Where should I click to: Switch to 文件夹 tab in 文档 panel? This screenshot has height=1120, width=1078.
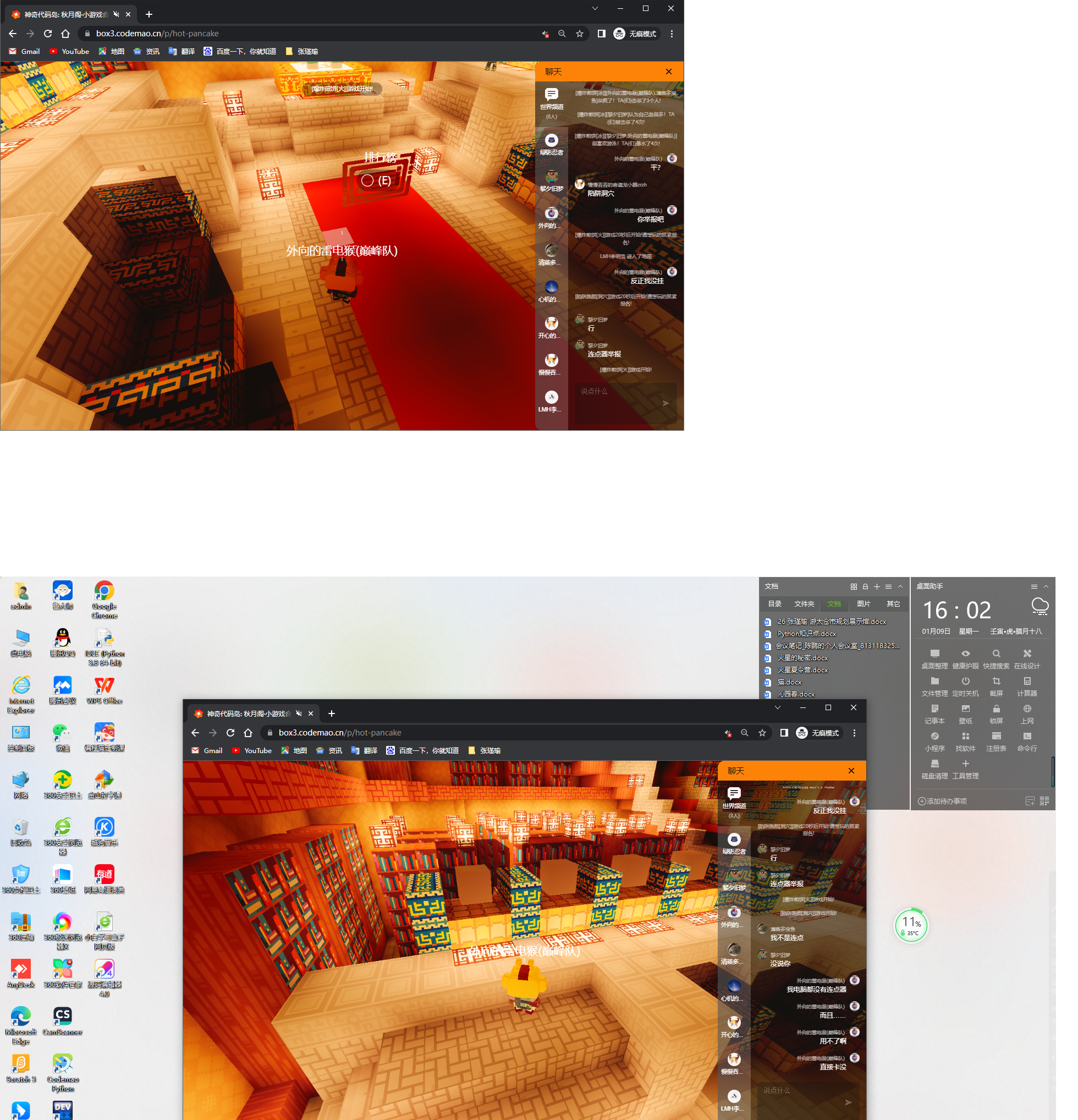point(804,604)
